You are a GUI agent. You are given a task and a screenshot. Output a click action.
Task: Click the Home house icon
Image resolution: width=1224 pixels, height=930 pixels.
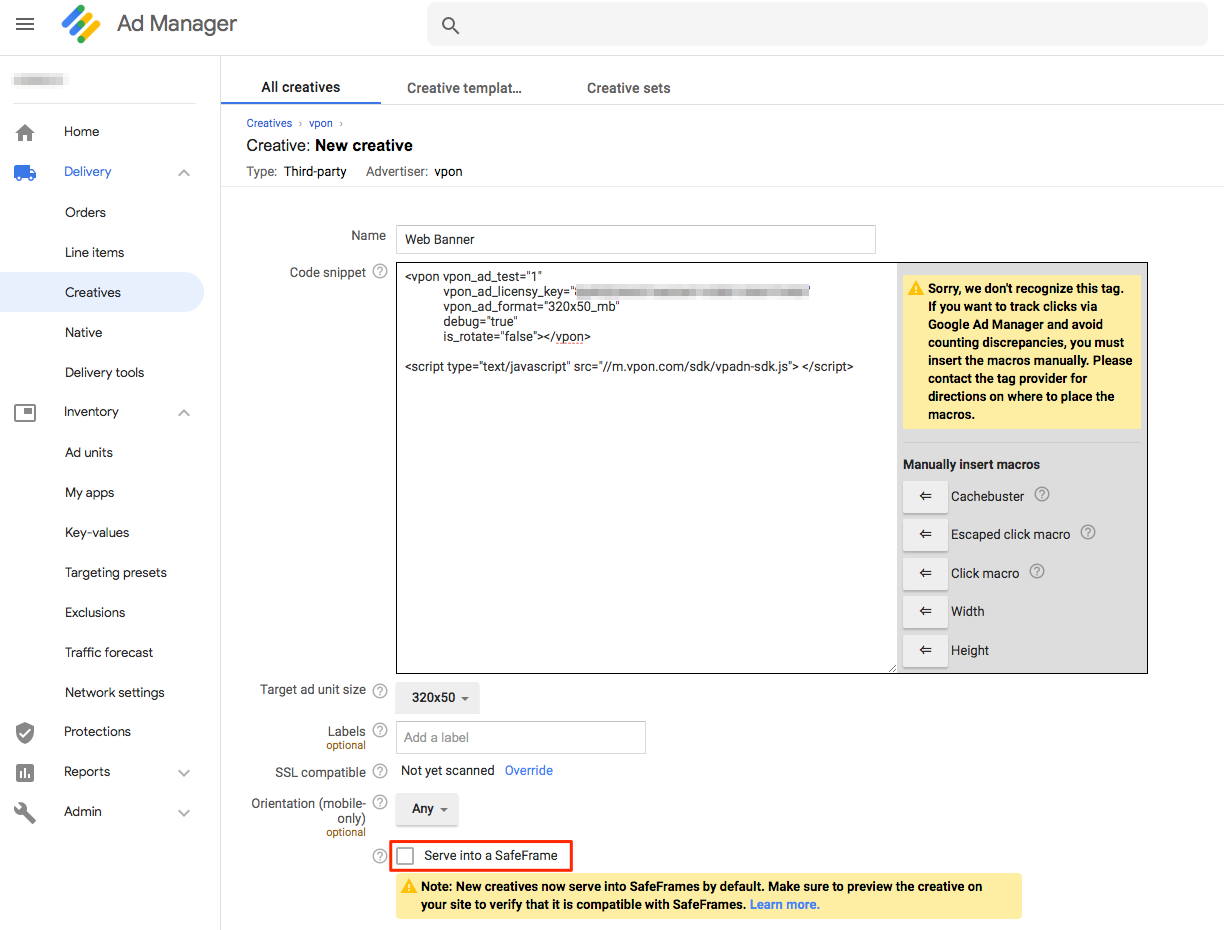click(25, 132)
